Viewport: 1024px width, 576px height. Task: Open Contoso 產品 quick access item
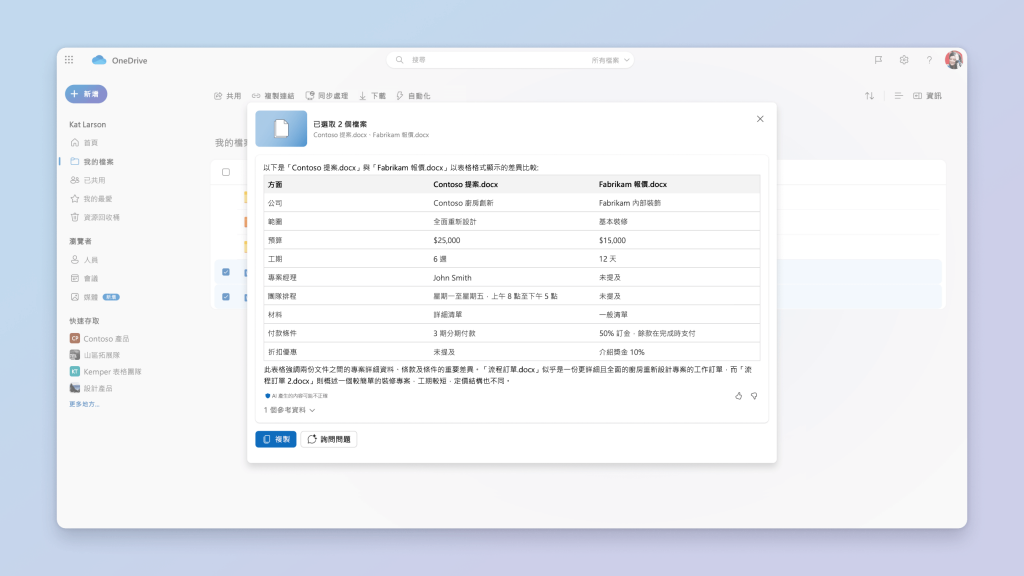pos(100,339)
